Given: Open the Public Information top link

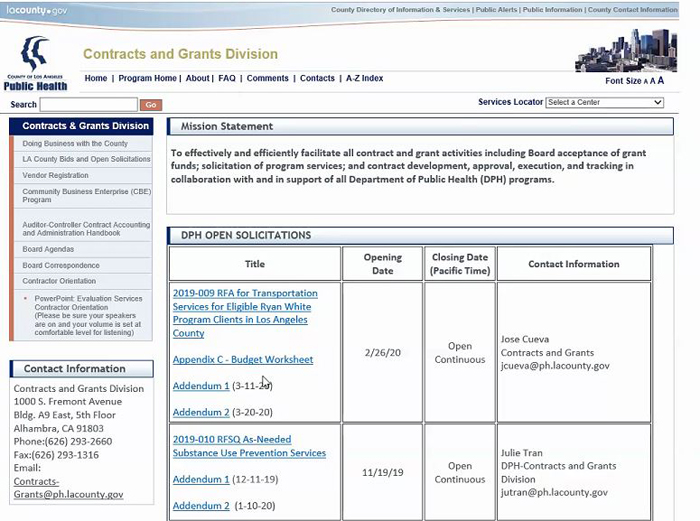Looking at the screenshot, I should click(x=553, y=9).
